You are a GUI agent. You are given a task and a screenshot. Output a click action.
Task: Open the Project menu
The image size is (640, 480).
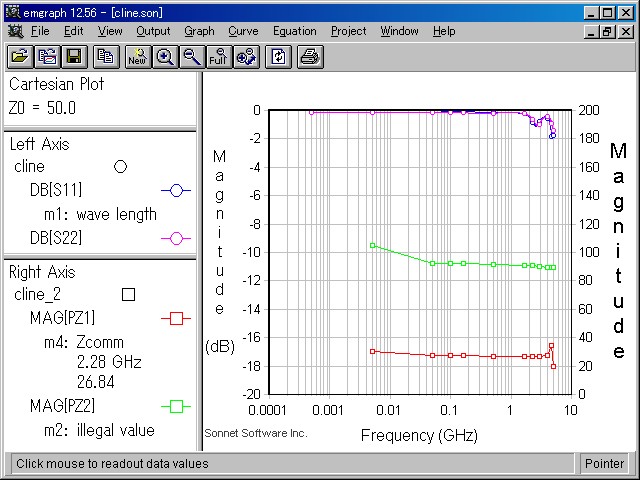349,31
